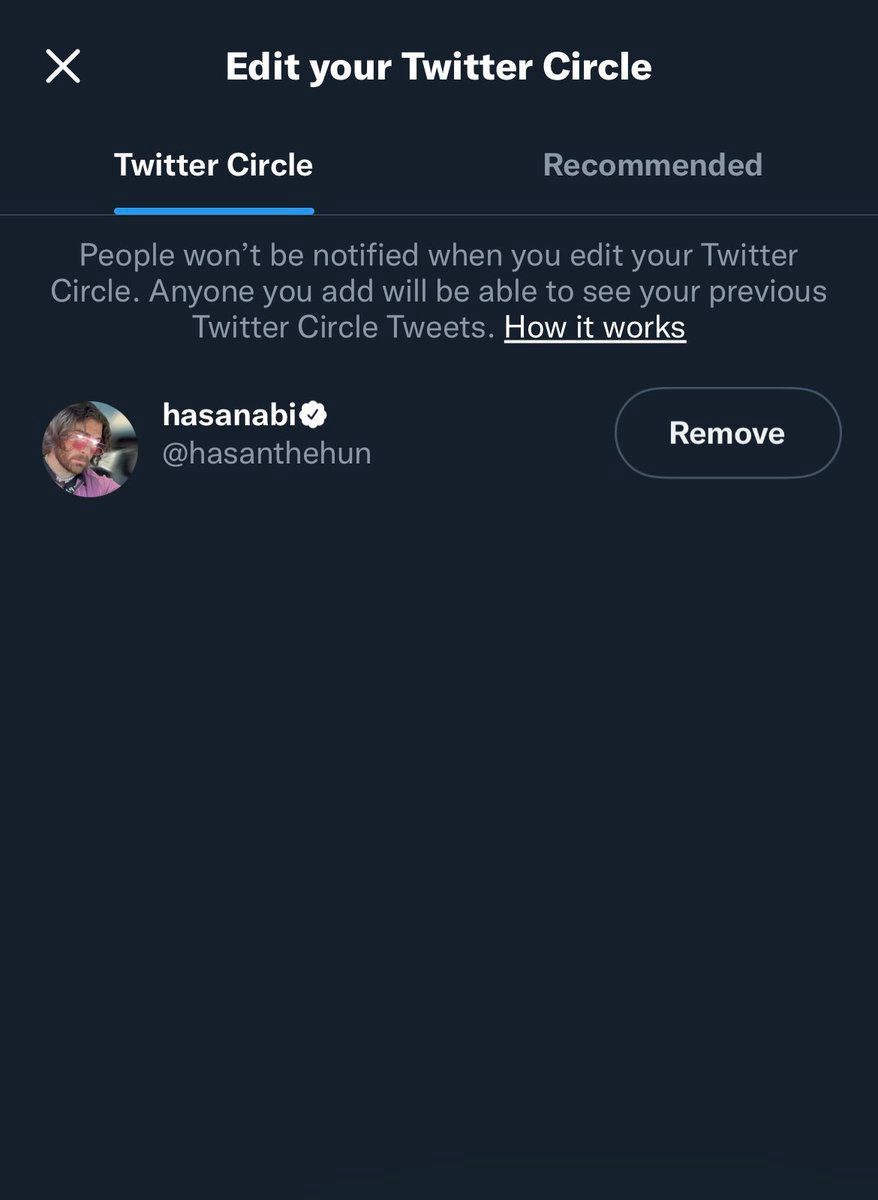Tap the white X icon in header
The width and height of the screenshot is (878, 1200).
pyautogui.click(x=63, y=67)
